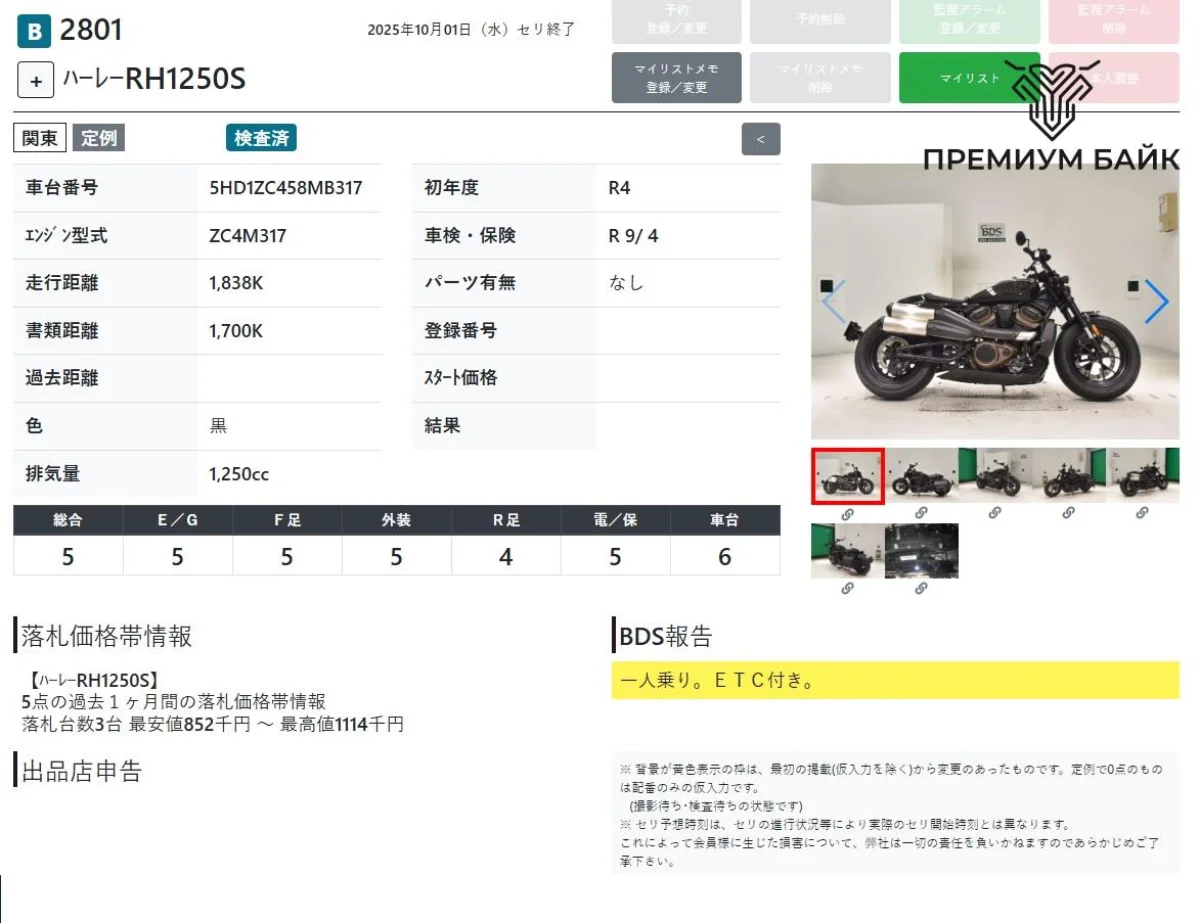The width and height of the screenshot is (1200, 923).
Task: Click the next image arrow on photo
Action: click(1155, 301)
